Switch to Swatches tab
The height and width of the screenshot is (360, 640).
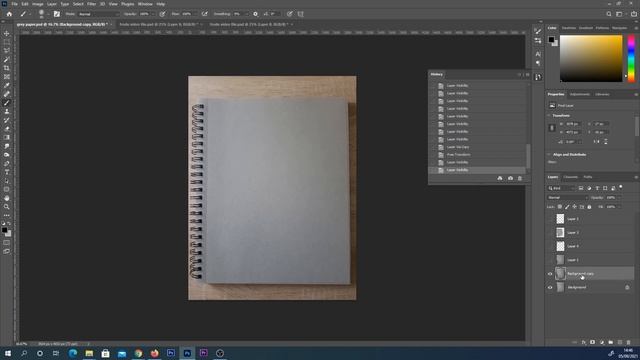click(569, 28)
